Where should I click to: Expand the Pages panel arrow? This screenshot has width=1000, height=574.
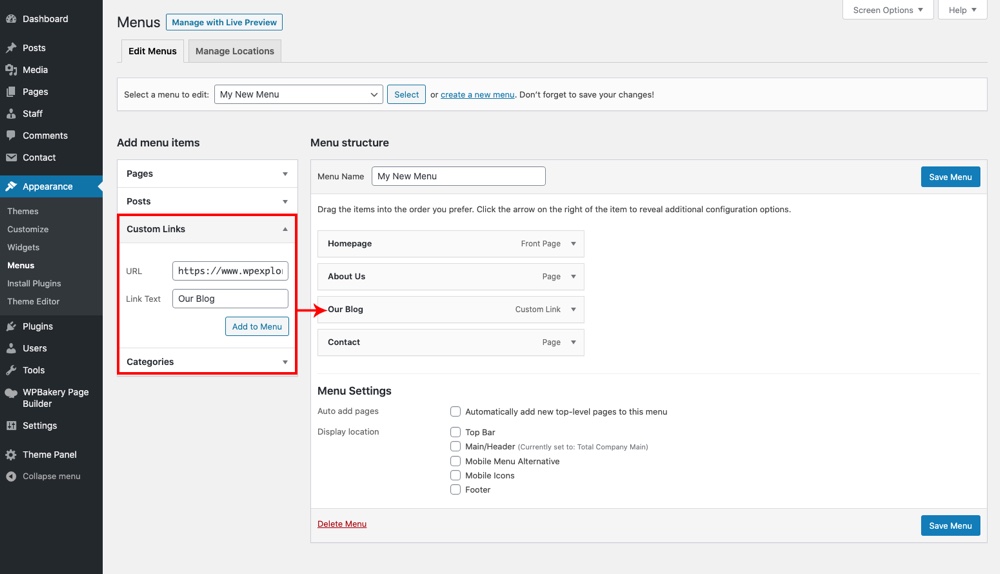click(285, 174)
